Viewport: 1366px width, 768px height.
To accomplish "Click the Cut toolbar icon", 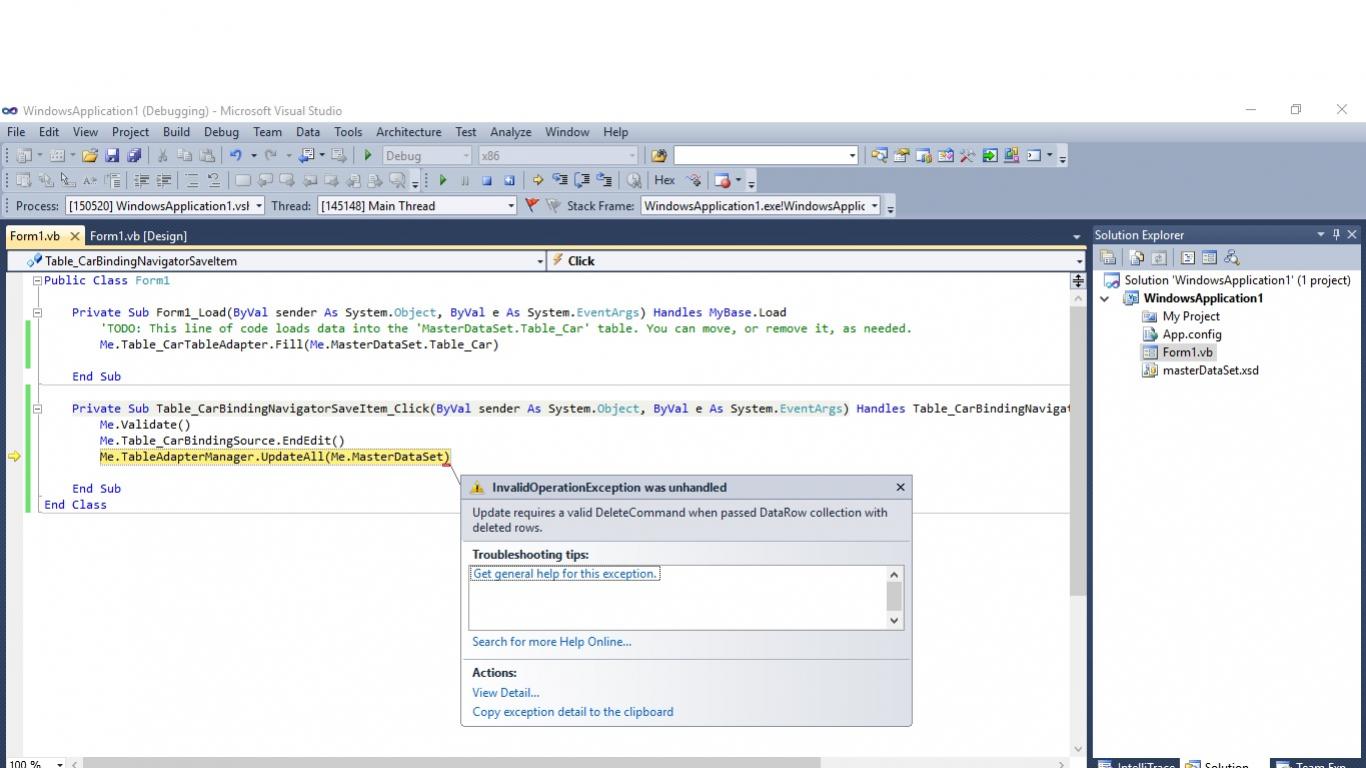I will pos(162,155).
